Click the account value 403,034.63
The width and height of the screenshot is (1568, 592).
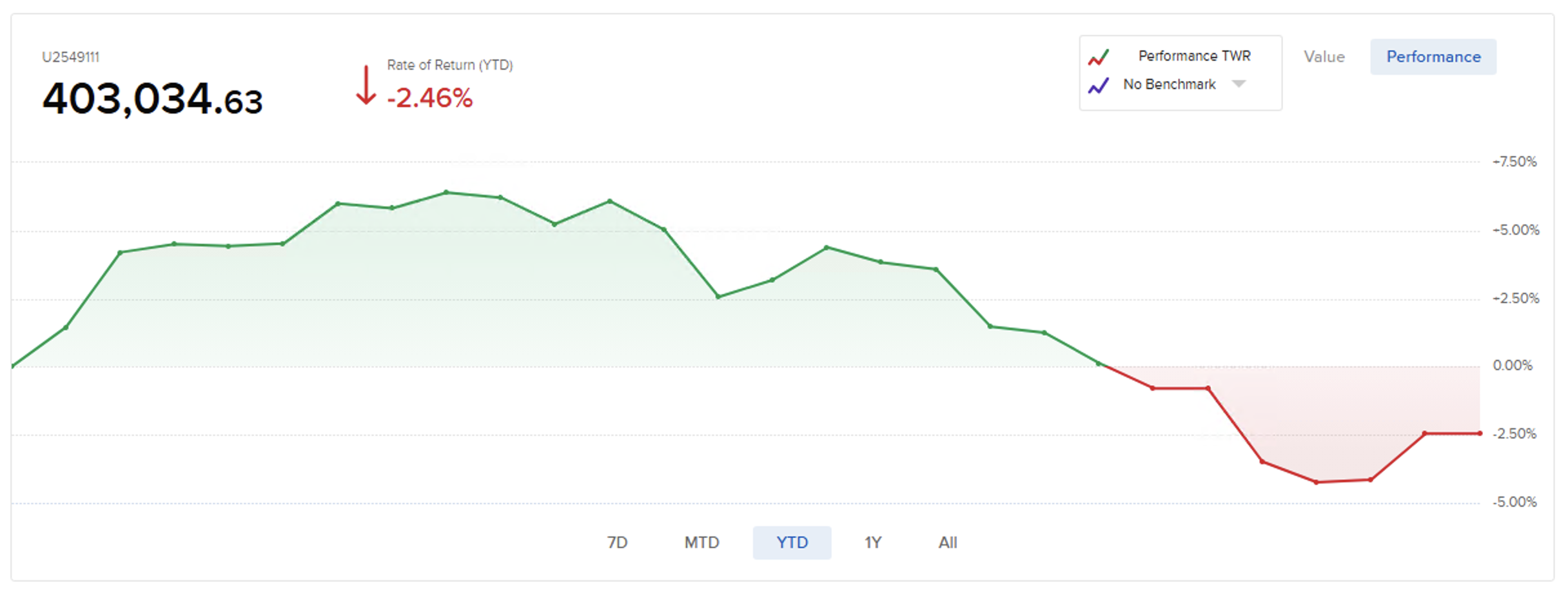click(153, 100)
